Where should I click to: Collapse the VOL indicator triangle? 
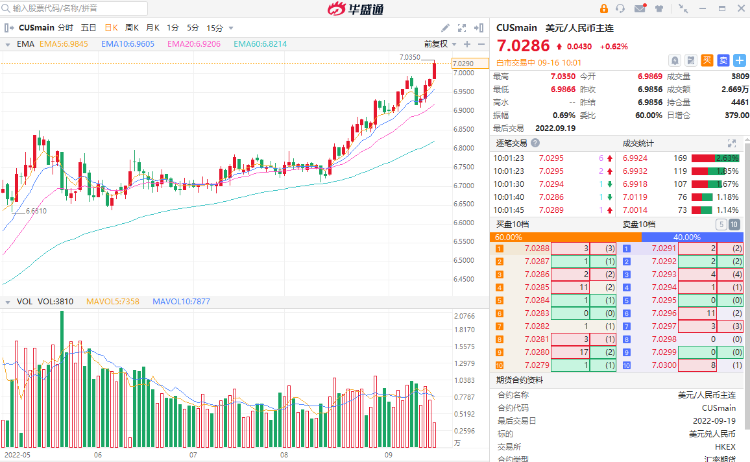8,302
